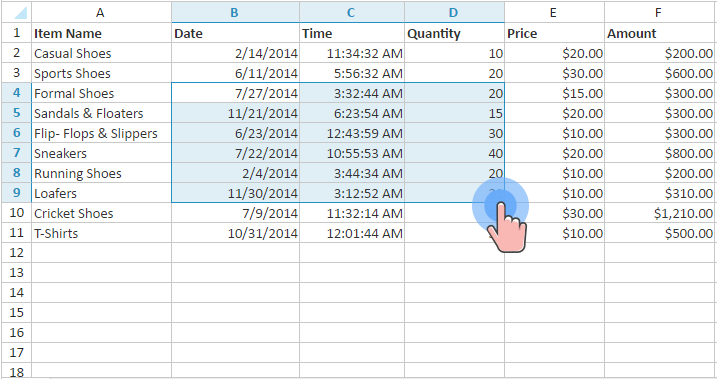Select the 'Cricket Shoes' cell
Image resolution: width=717 pixels, height=379 pixels.
[101, 213]
